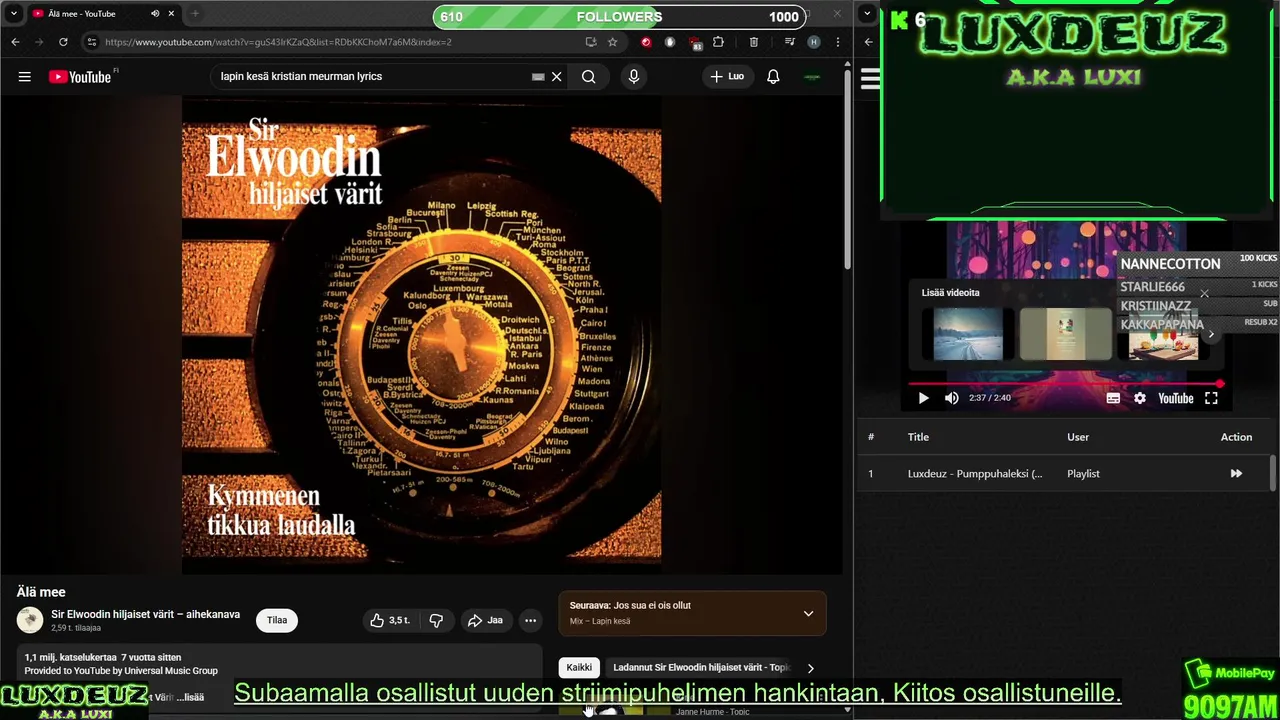Go to the YouTube home logo

80,77
